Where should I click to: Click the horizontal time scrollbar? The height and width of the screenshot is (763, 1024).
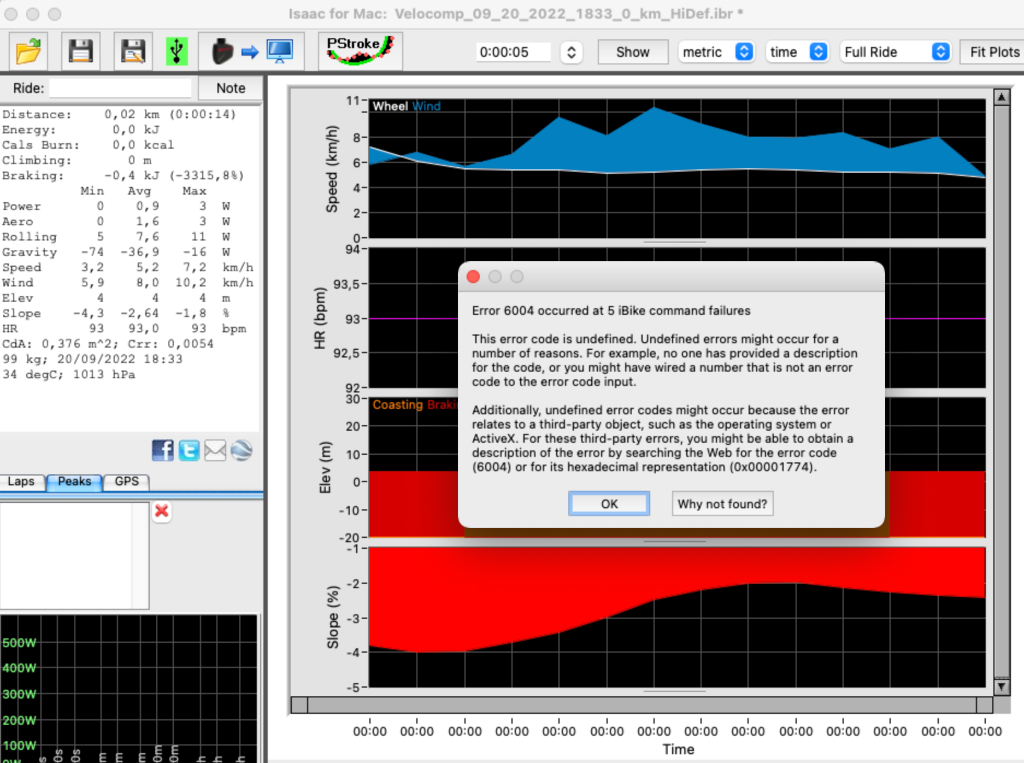[x=642, y=705]
